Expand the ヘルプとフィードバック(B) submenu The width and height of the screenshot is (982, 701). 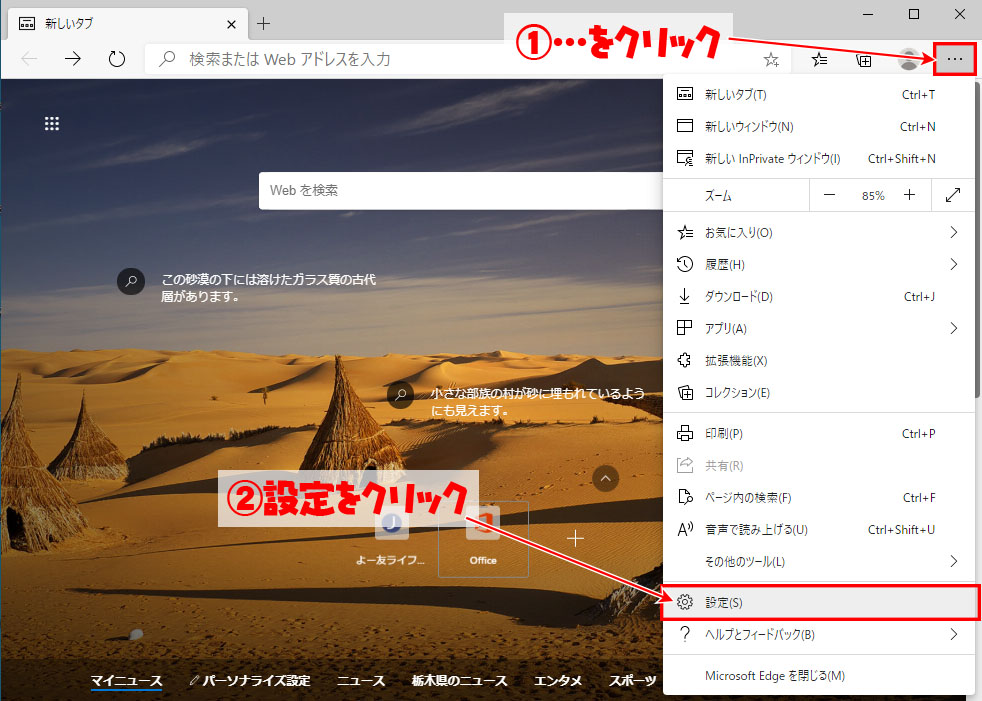tap(817, 635)
